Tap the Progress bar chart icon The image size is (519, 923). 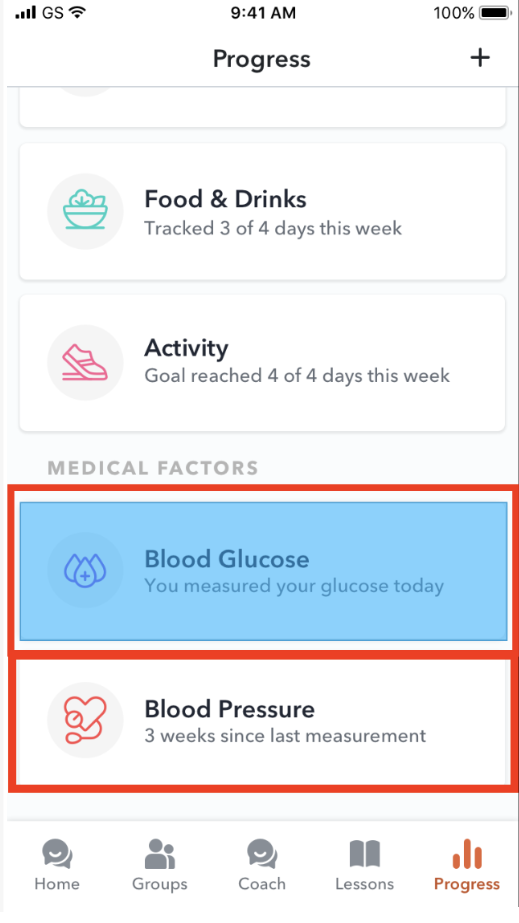click(467, 854)
